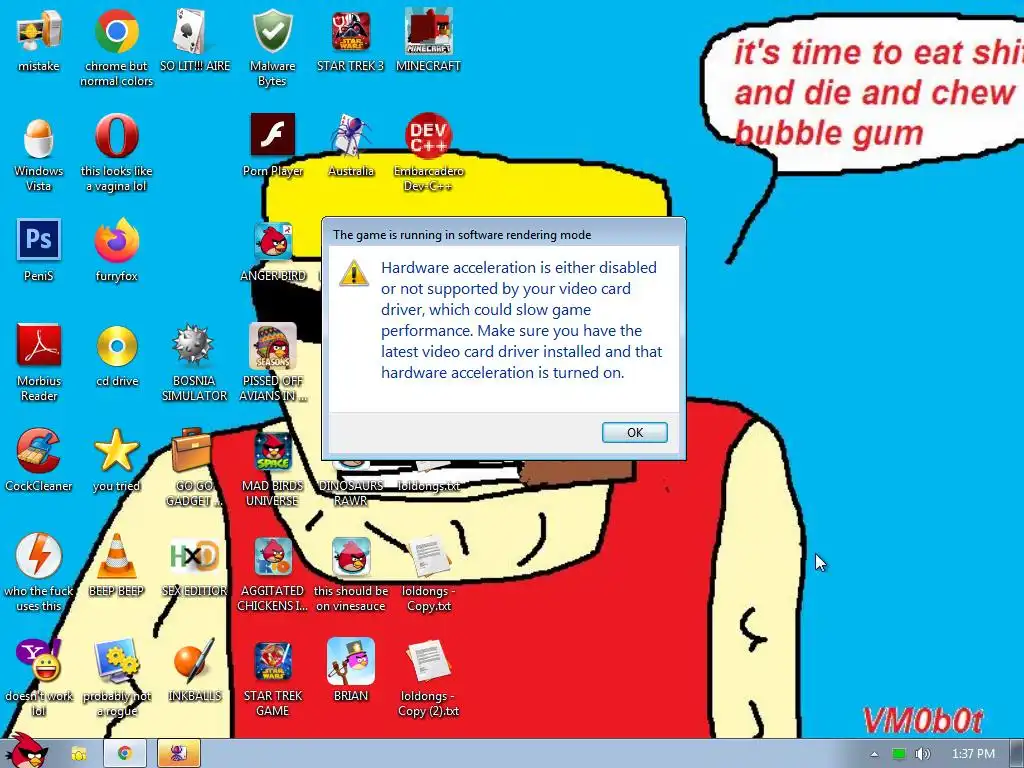Open the 'who the fuck uses this' lightning icon
1024x768 pixels.
coord(39,556)
